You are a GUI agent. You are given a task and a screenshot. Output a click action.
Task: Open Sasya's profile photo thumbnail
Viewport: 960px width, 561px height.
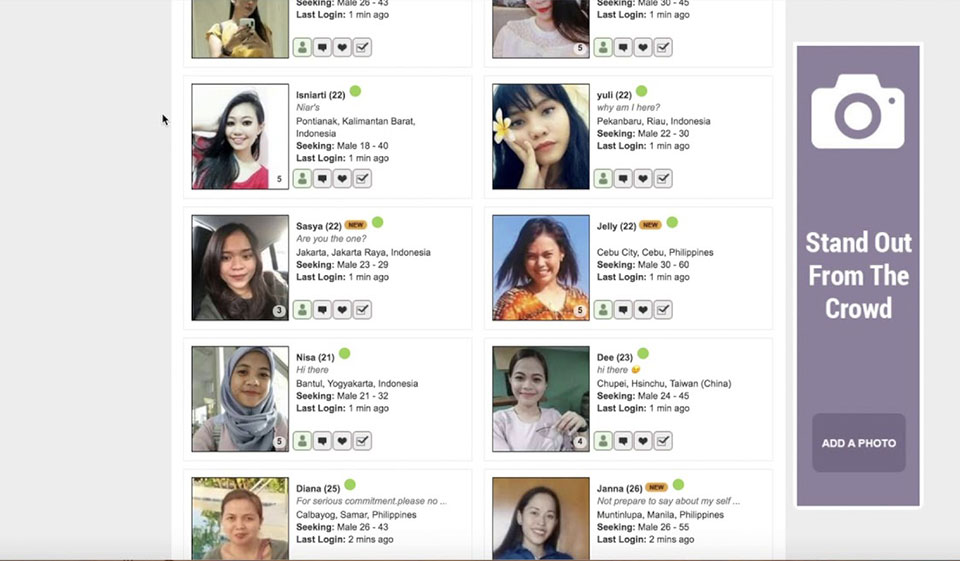click(240, 267)
